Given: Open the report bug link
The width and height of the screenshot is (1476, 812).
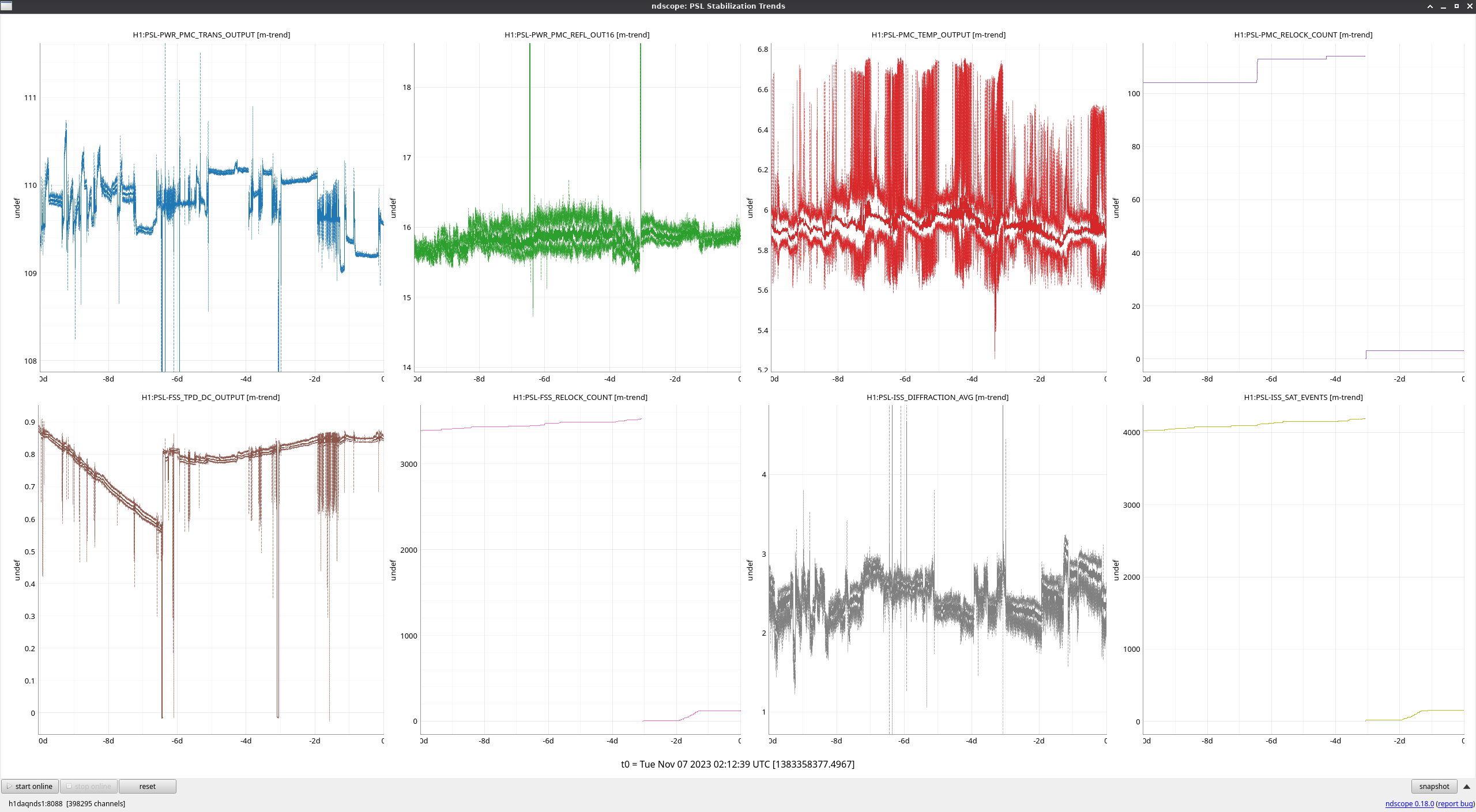Looking at the screenshot, I should [x=1455, y=803].
